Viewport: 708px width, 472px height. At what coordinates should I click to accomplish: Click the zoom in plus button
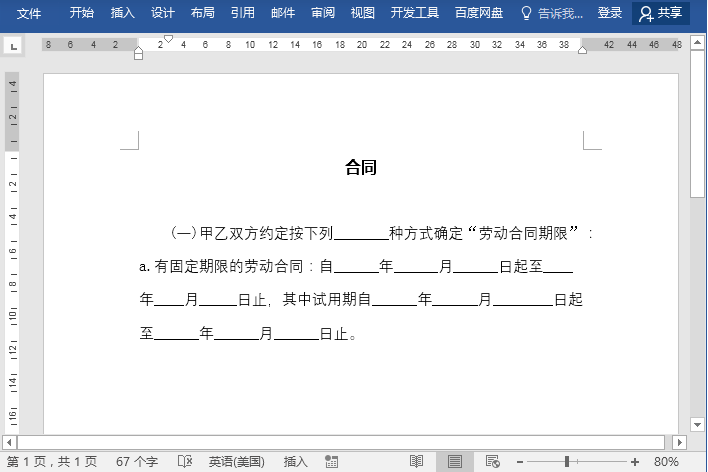tap(635, 462)
